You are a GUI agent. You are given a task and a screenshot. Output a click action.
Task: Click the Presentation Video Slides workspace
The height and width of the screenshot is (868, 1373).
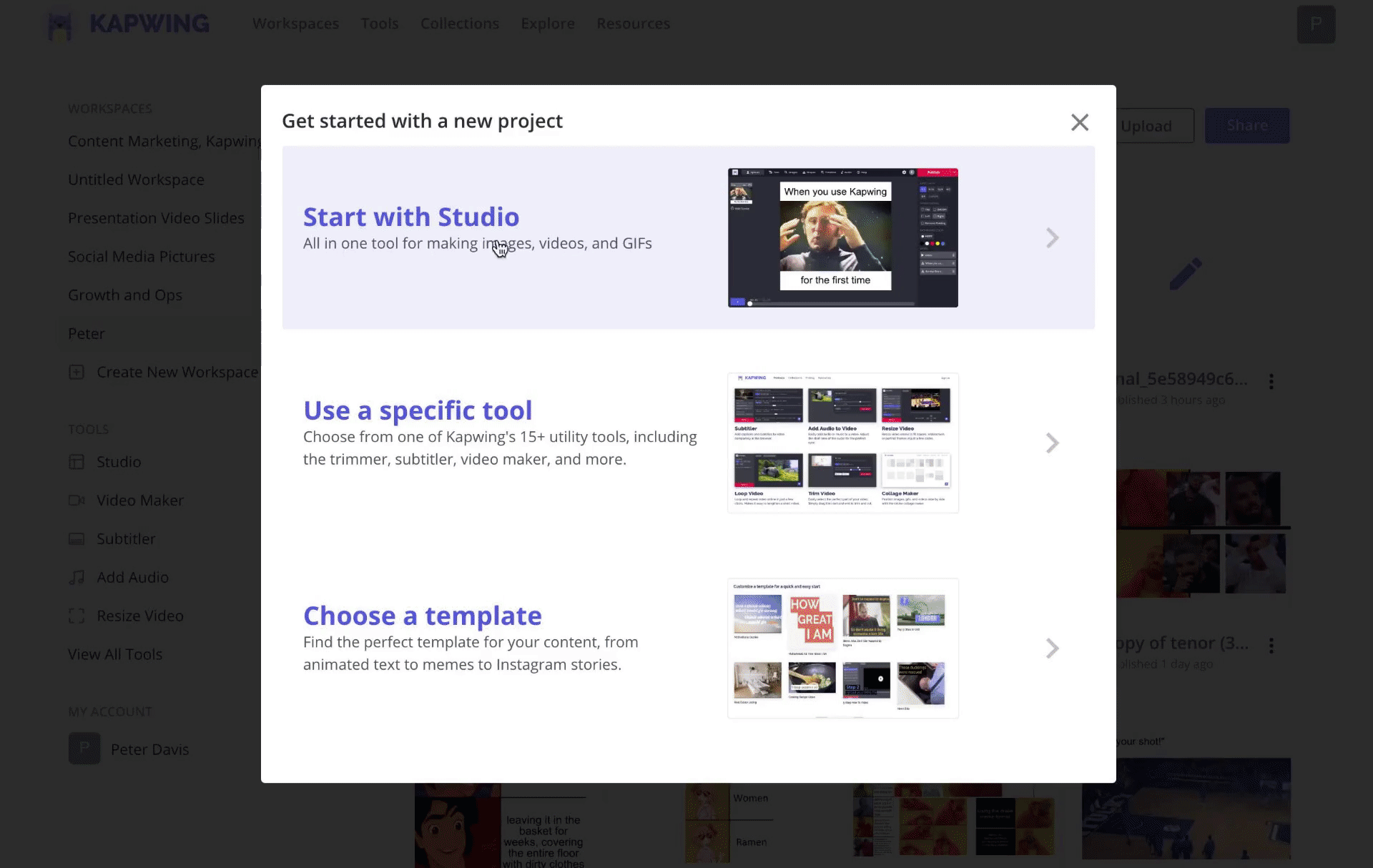click(x=156, y=217)
